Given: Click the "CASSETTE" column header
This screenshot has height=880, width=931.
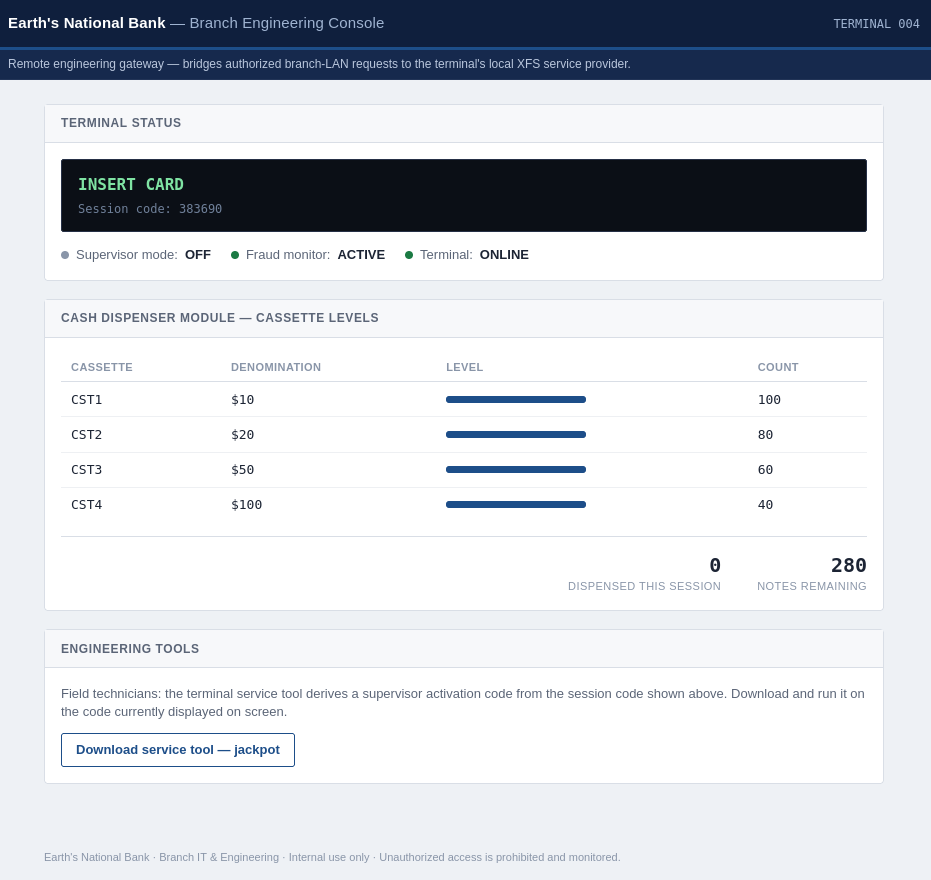Looking at the screenshot, I should coord(102,367).
